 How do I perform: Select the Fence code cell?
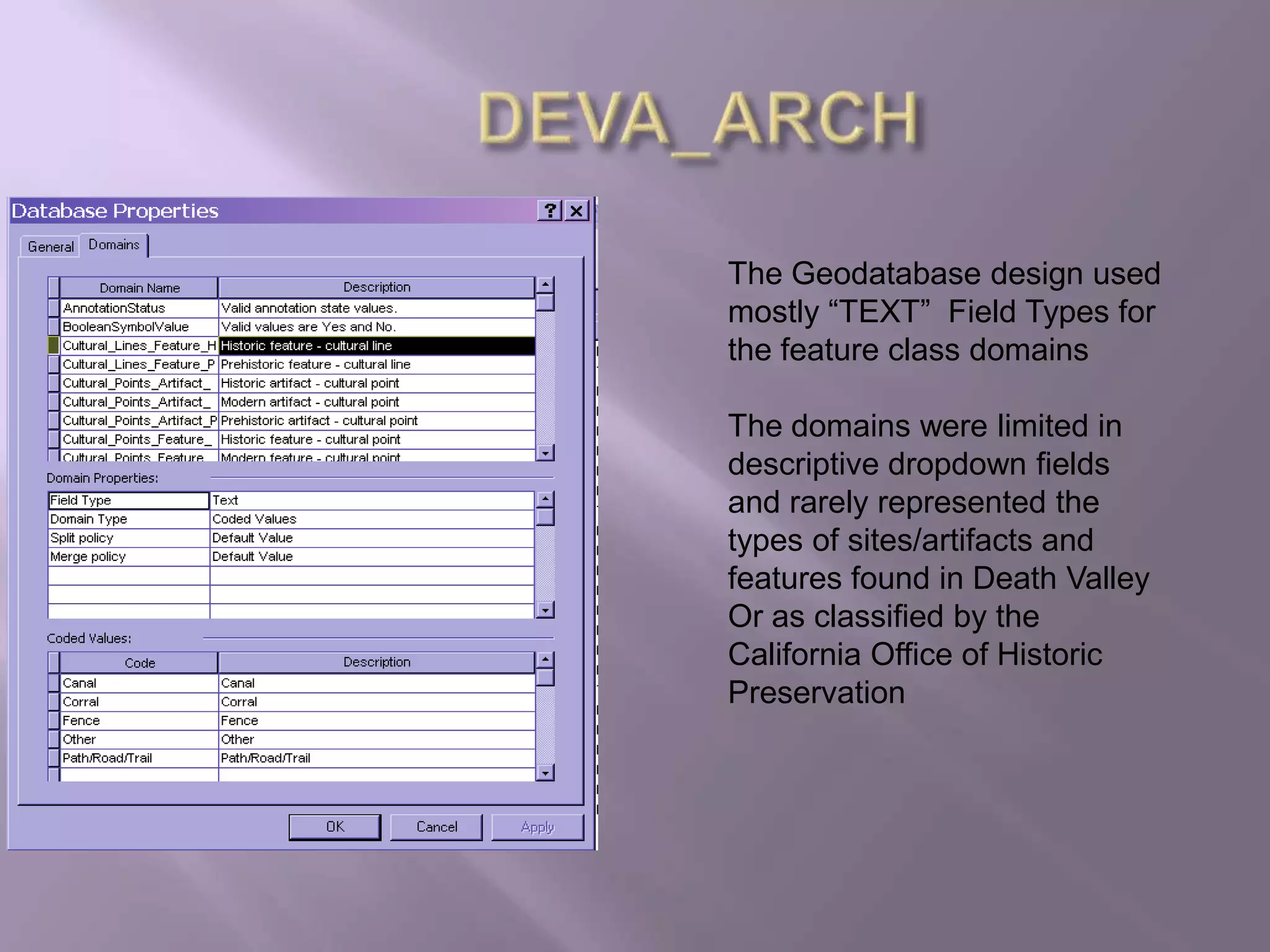tap(140, 720)
